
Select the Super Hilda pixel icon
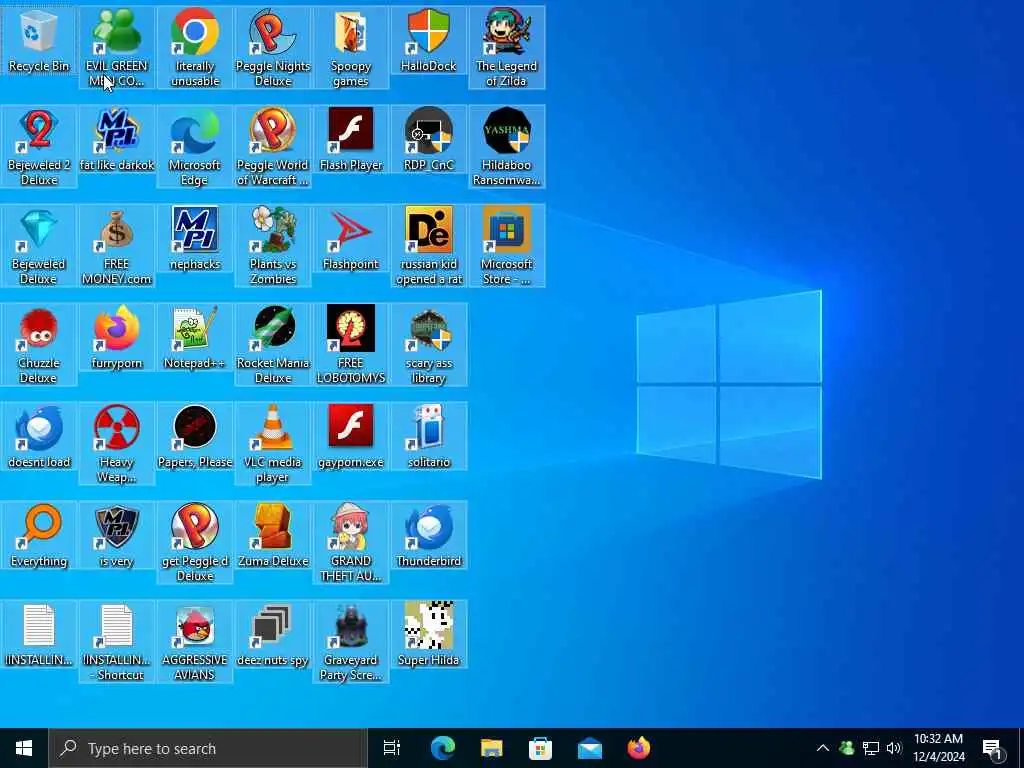coord(428,636)
